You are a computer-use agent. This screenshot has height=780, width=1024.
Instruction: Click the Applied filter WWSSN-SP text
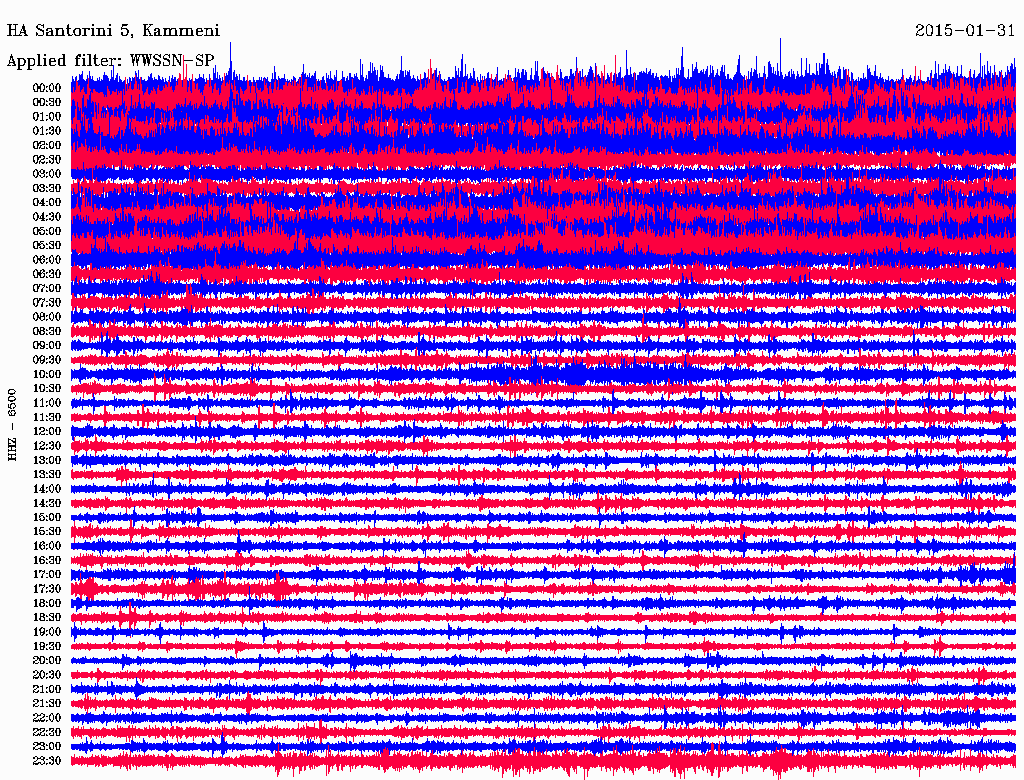[x=110, y=60]
